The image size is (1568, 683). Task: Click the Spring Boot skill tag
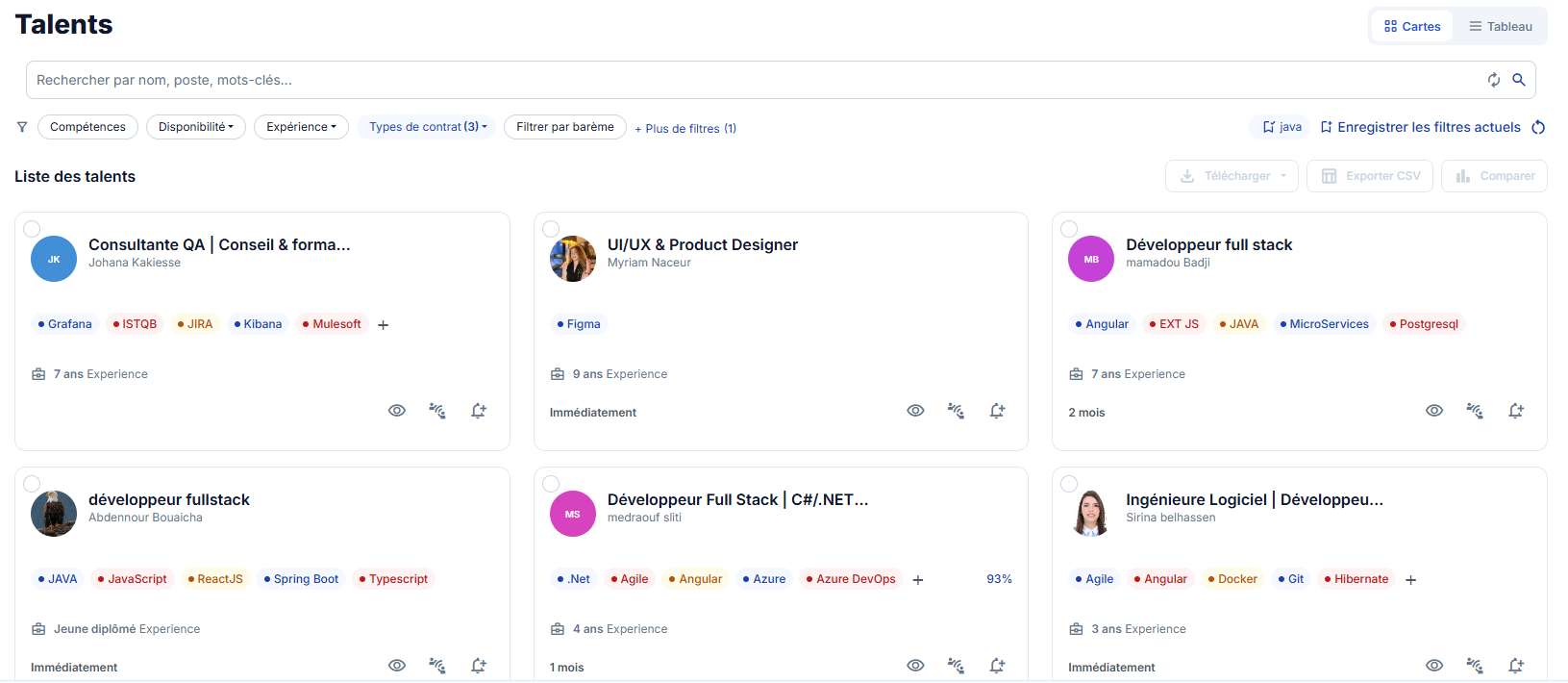coord(301,579)
